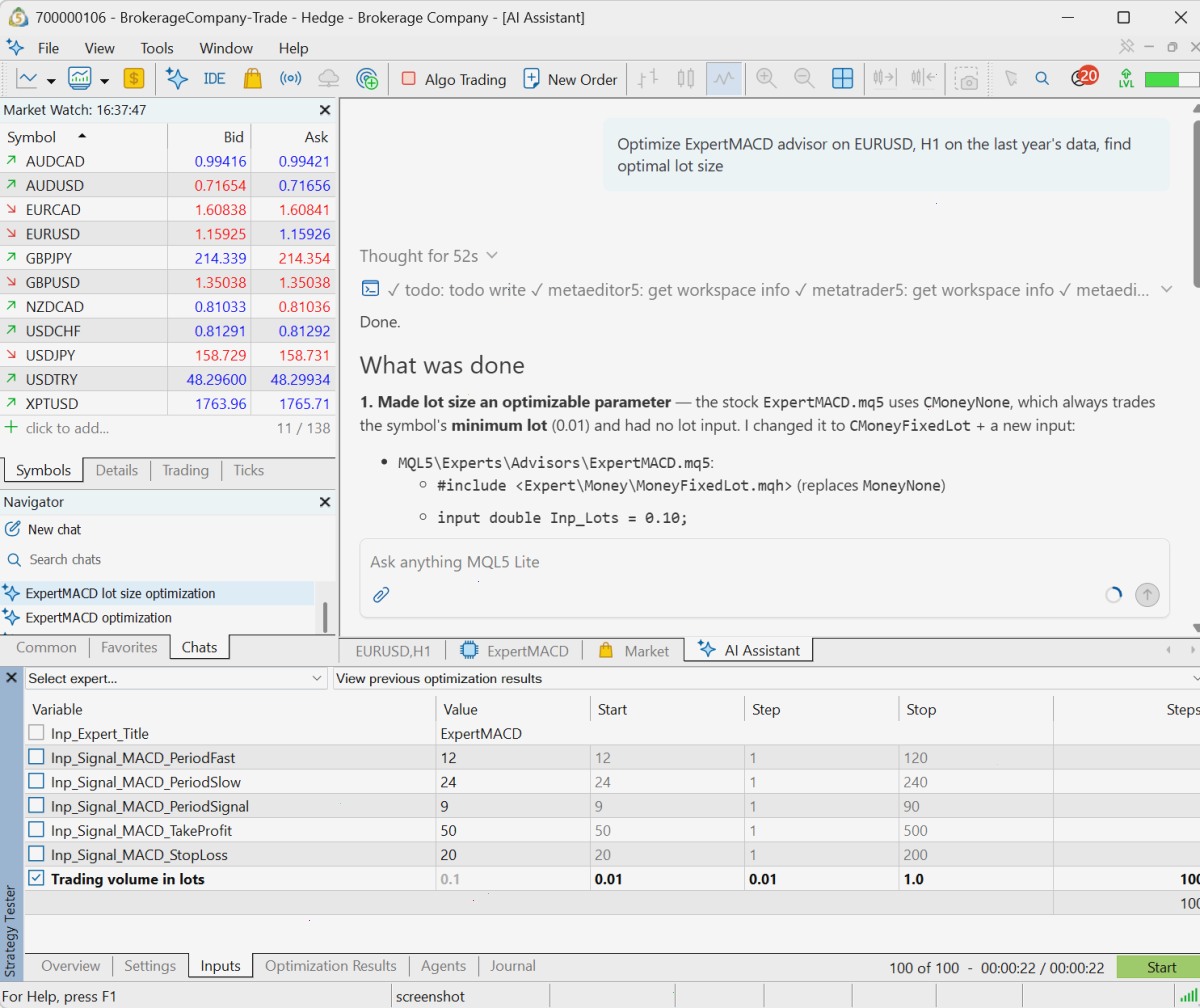Enable the Inp_Signal_MACD_StopLoss optimization checkbox
This screenshot has width=1200, height=1008.
point(36,855)
